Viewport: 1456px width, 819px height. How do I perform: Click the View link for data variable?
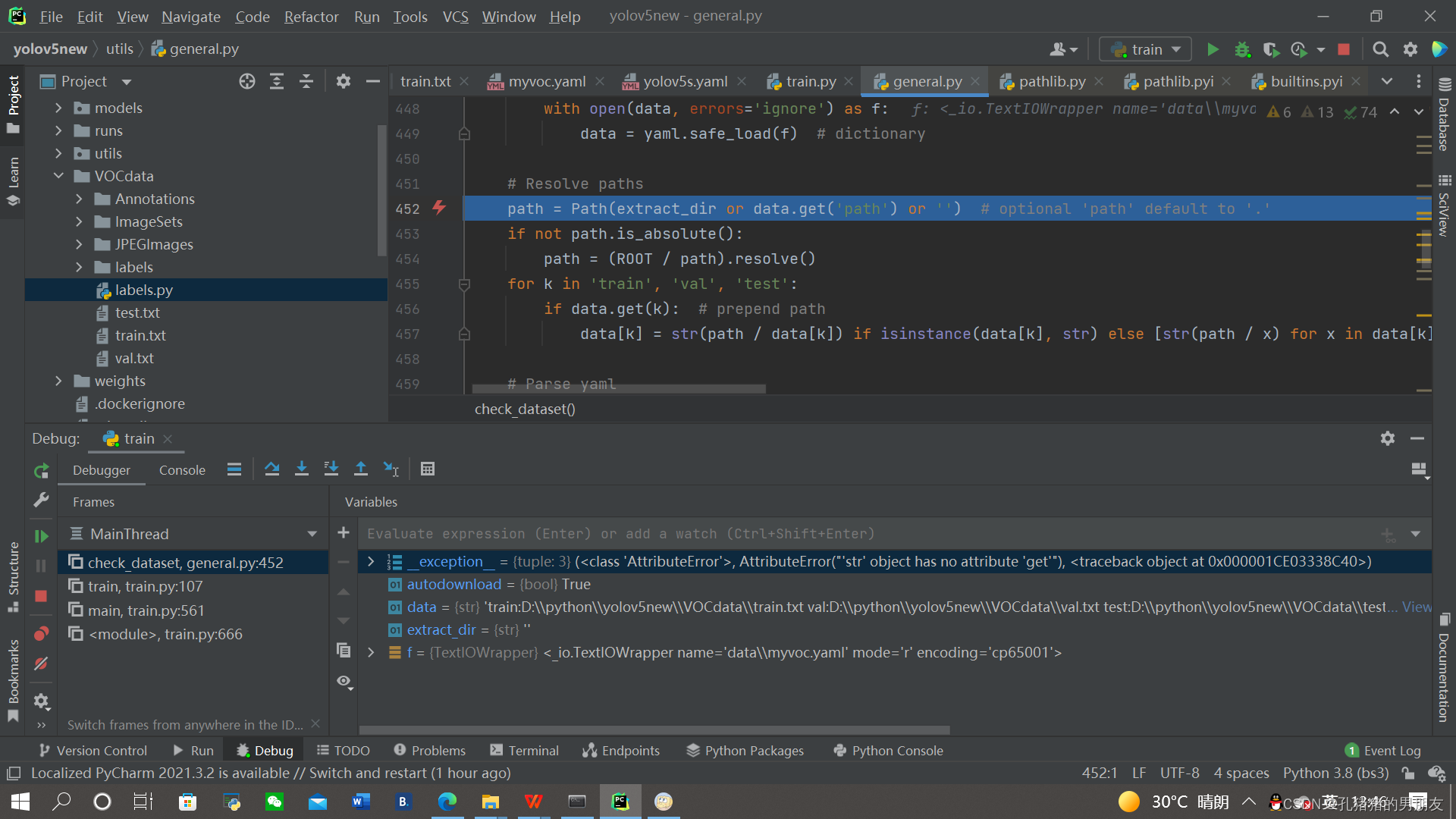(1416, 607)
